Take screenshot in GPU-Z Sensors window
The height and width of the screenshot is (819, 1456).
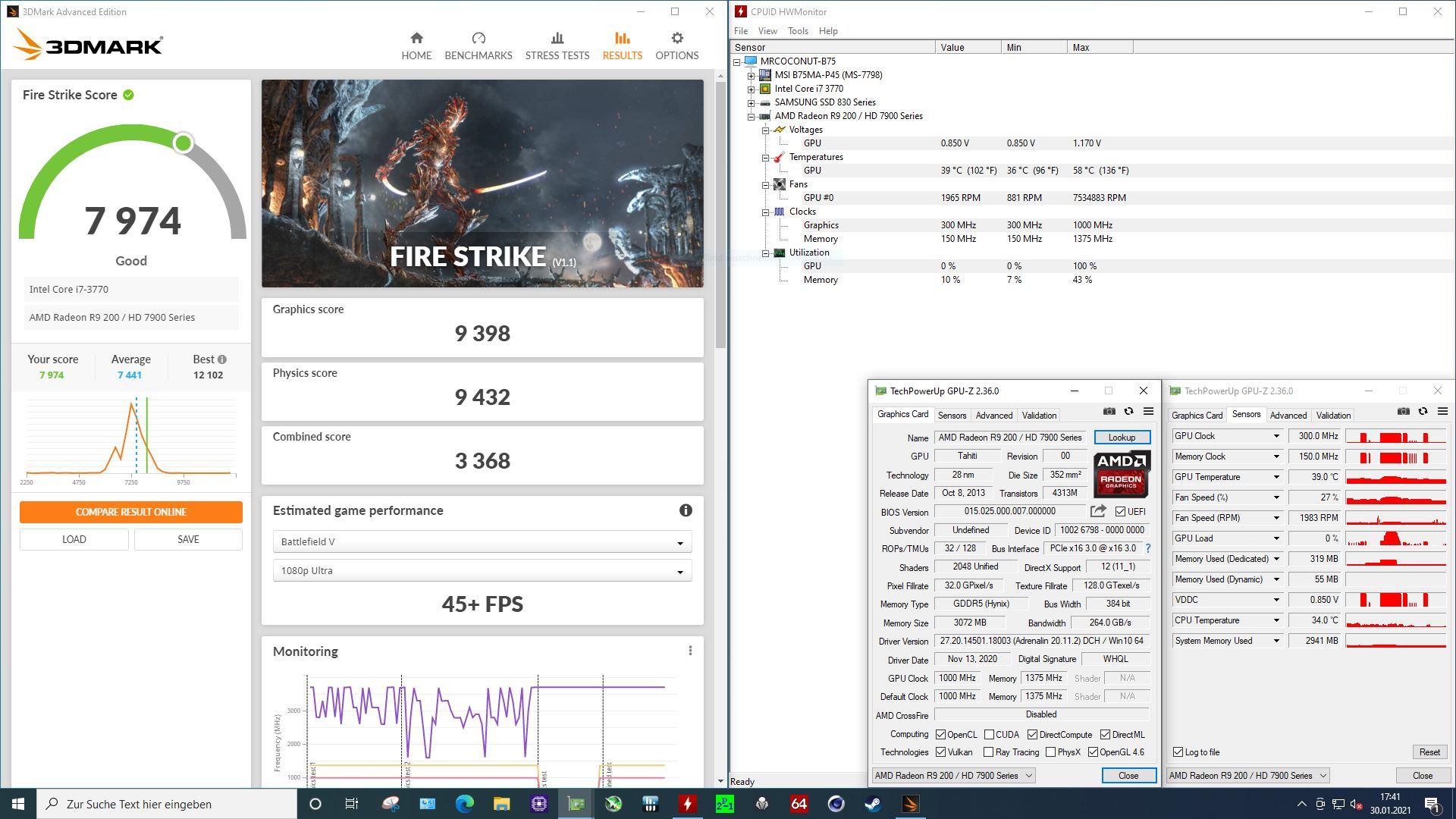tap(1404, 411)
